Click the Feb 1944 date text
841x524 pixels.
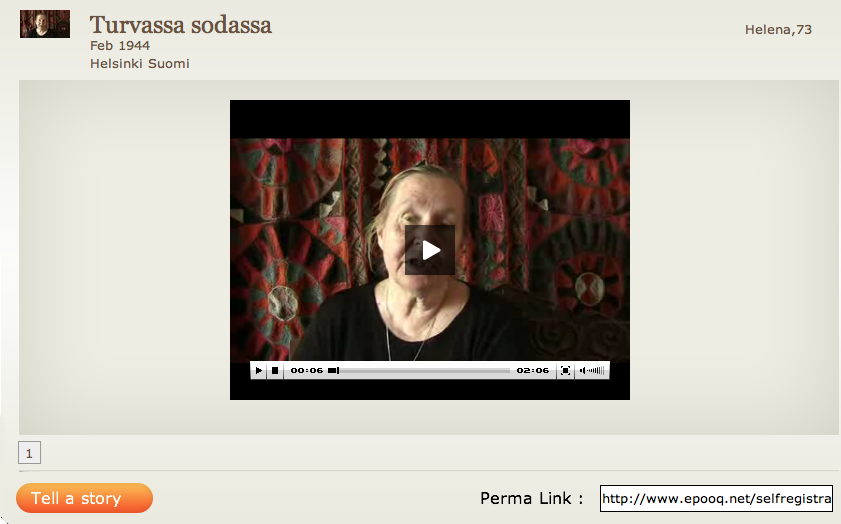120,46
